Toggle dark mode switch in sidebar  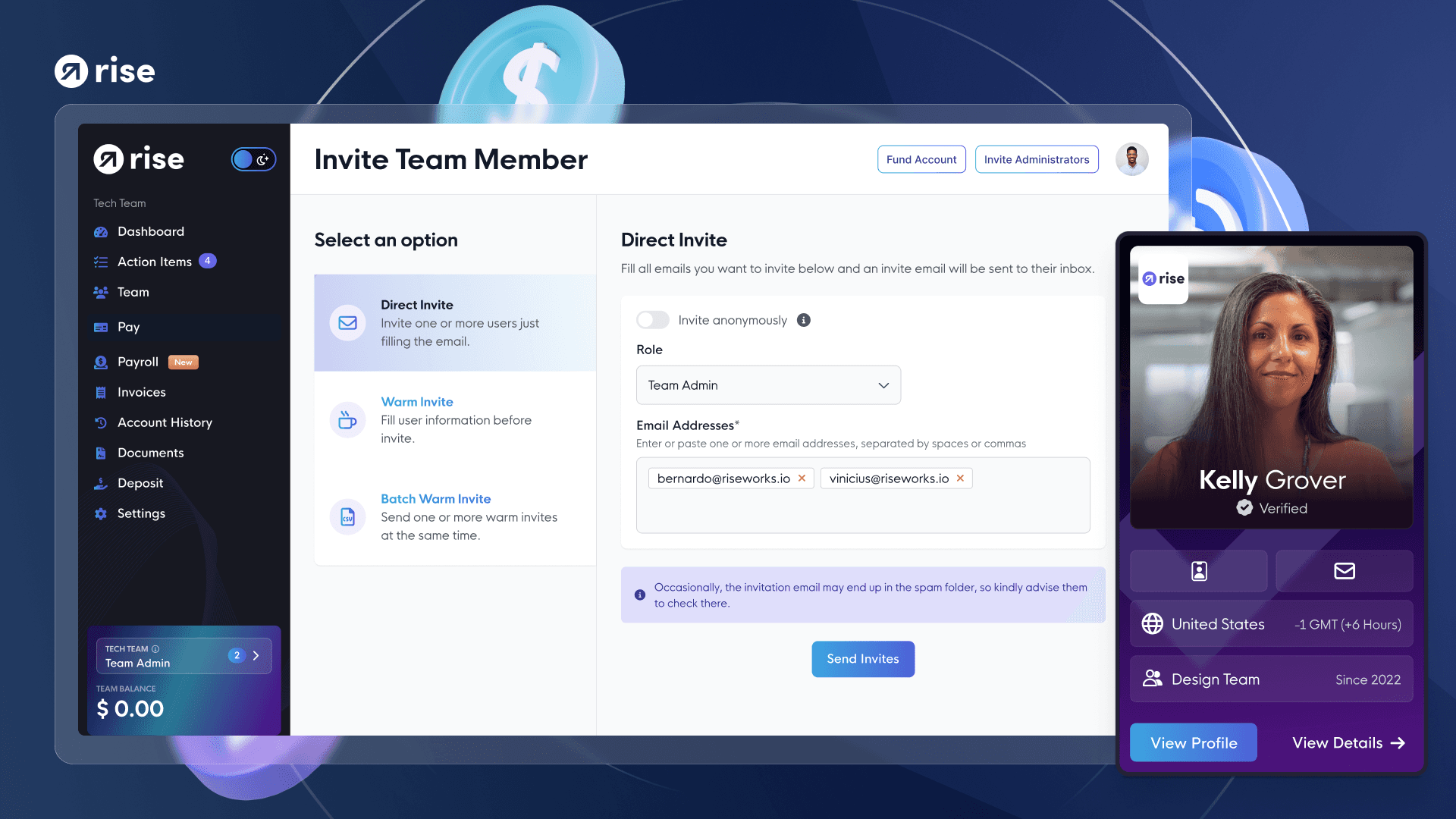[253, 159]
